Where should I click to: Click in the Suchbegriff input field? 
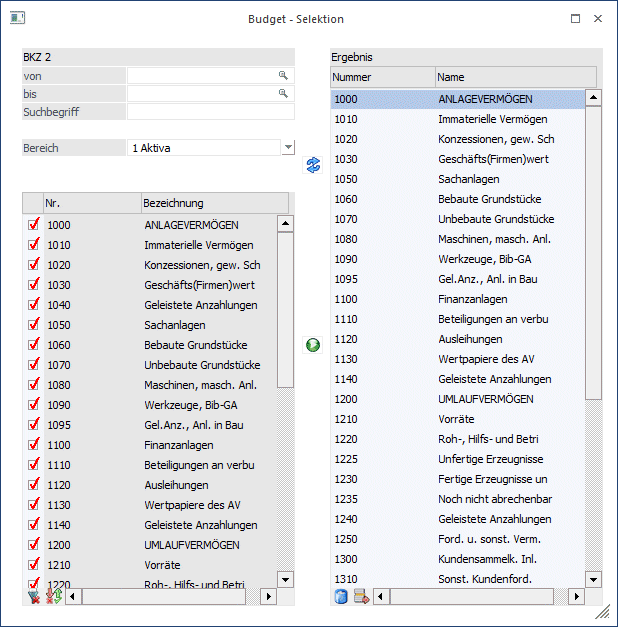[x=210, y=112]
